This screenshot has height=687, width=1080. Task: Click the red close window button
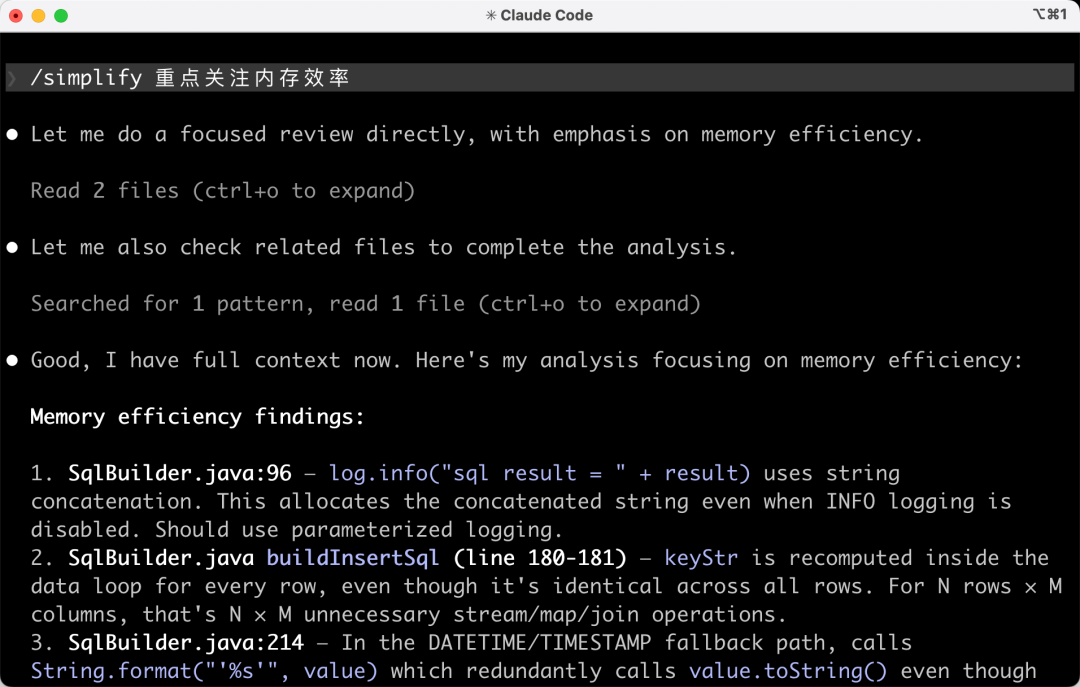tap(16, 15)
